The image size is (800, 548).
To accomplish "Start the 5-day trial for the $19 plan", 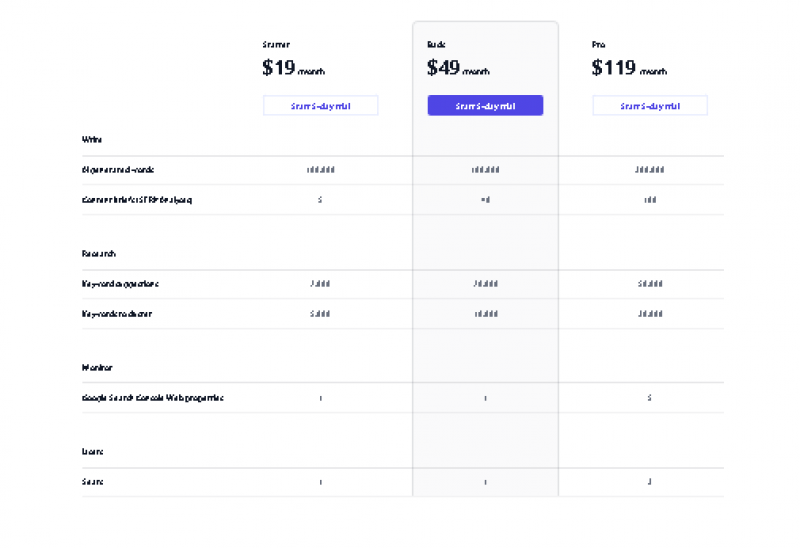I will coord(320,106).
